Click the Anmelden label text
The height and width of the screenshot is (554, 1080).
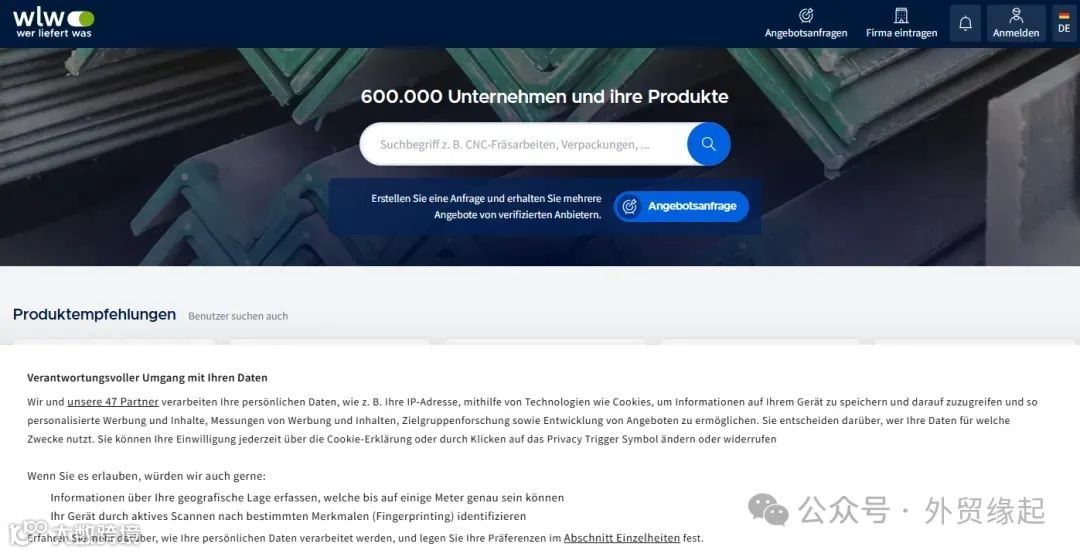[x=1016, y=33]
